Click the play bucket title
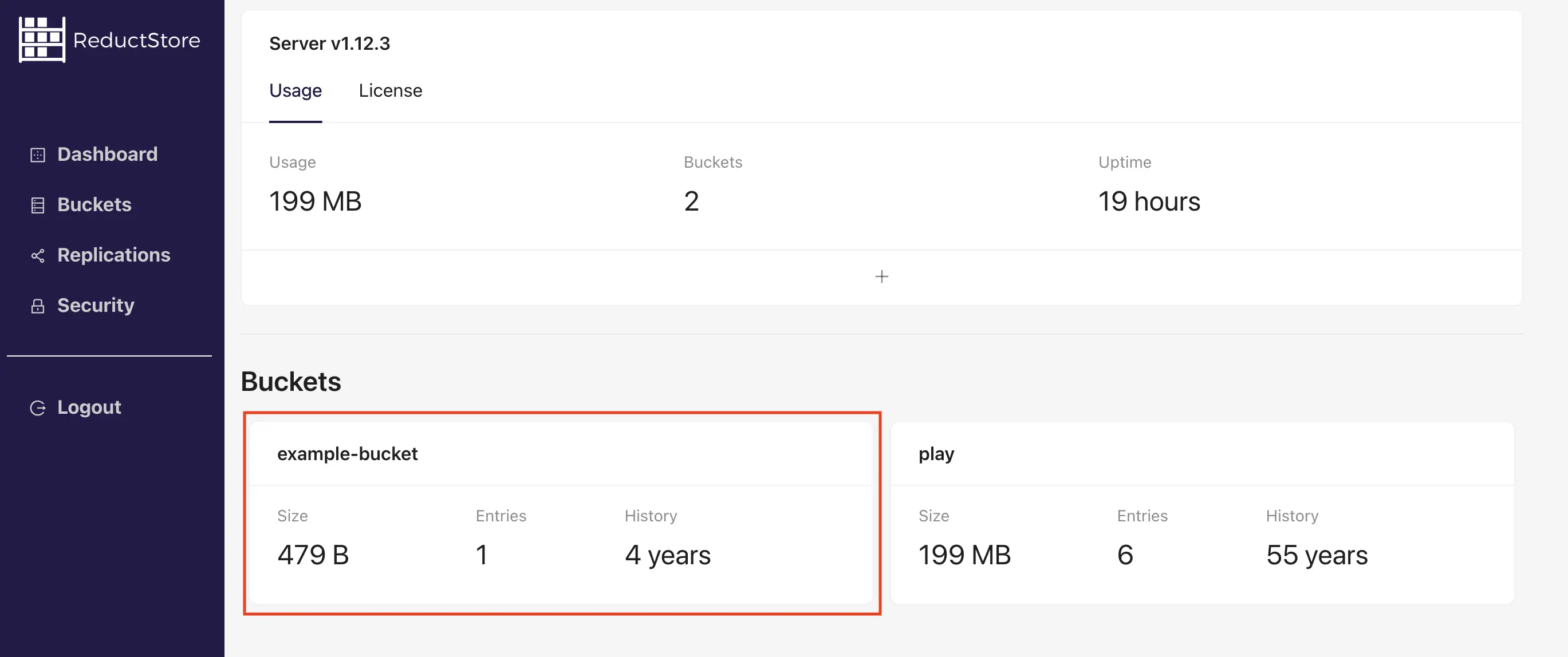Image resolution: width=1568 pixels, height=657 pixels. tap(936, 453)
